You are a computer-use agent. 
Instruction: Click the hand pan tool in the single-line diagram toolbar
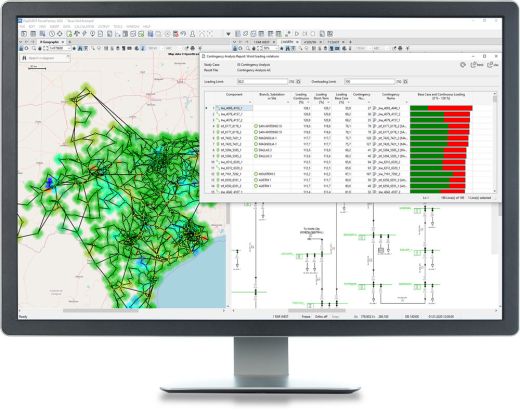(253, 49)
